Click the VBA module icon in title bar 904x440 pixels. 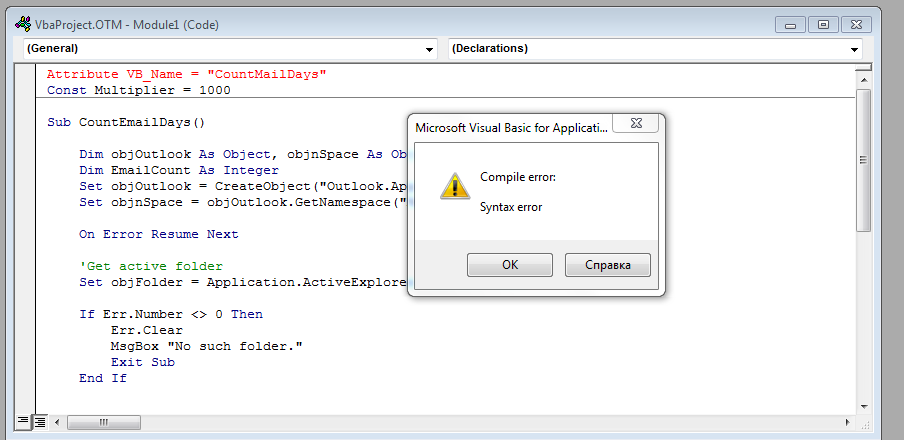pos(21,24)
